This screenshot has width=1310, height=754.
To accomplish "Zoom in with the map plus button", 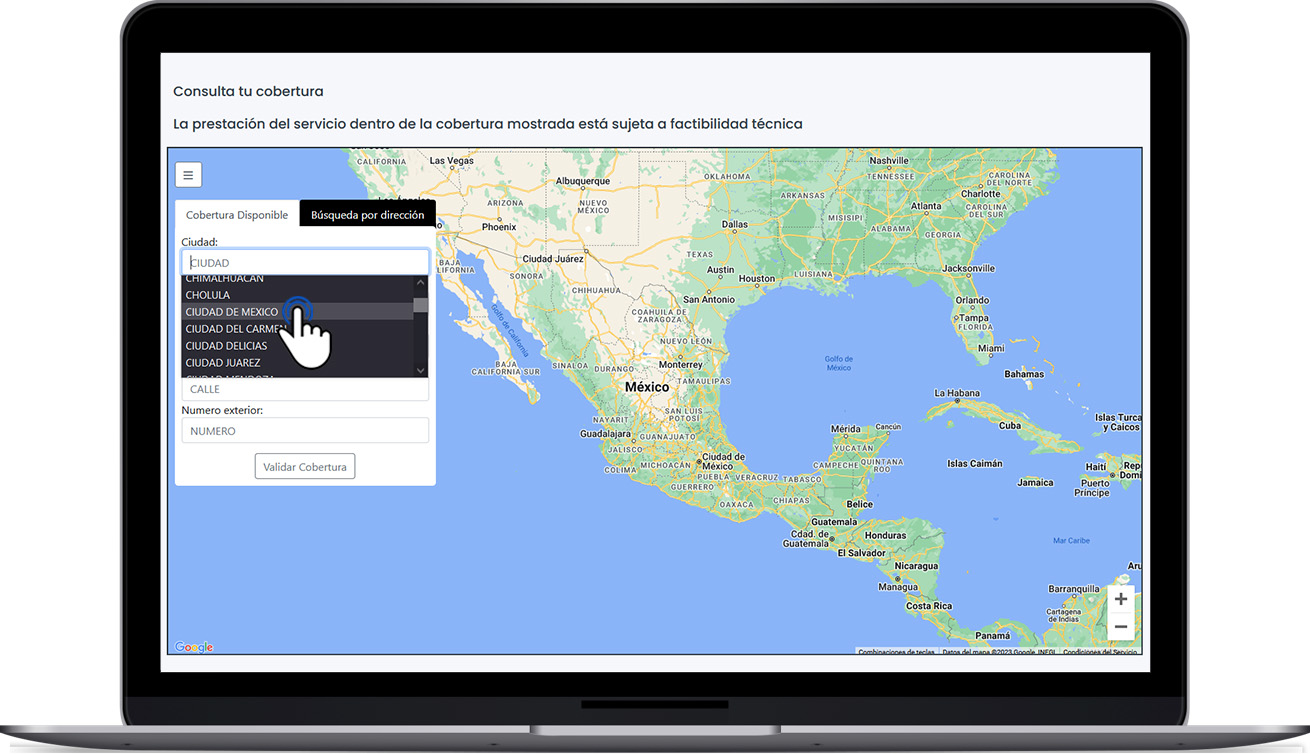I will click(x=1121, y=599).
